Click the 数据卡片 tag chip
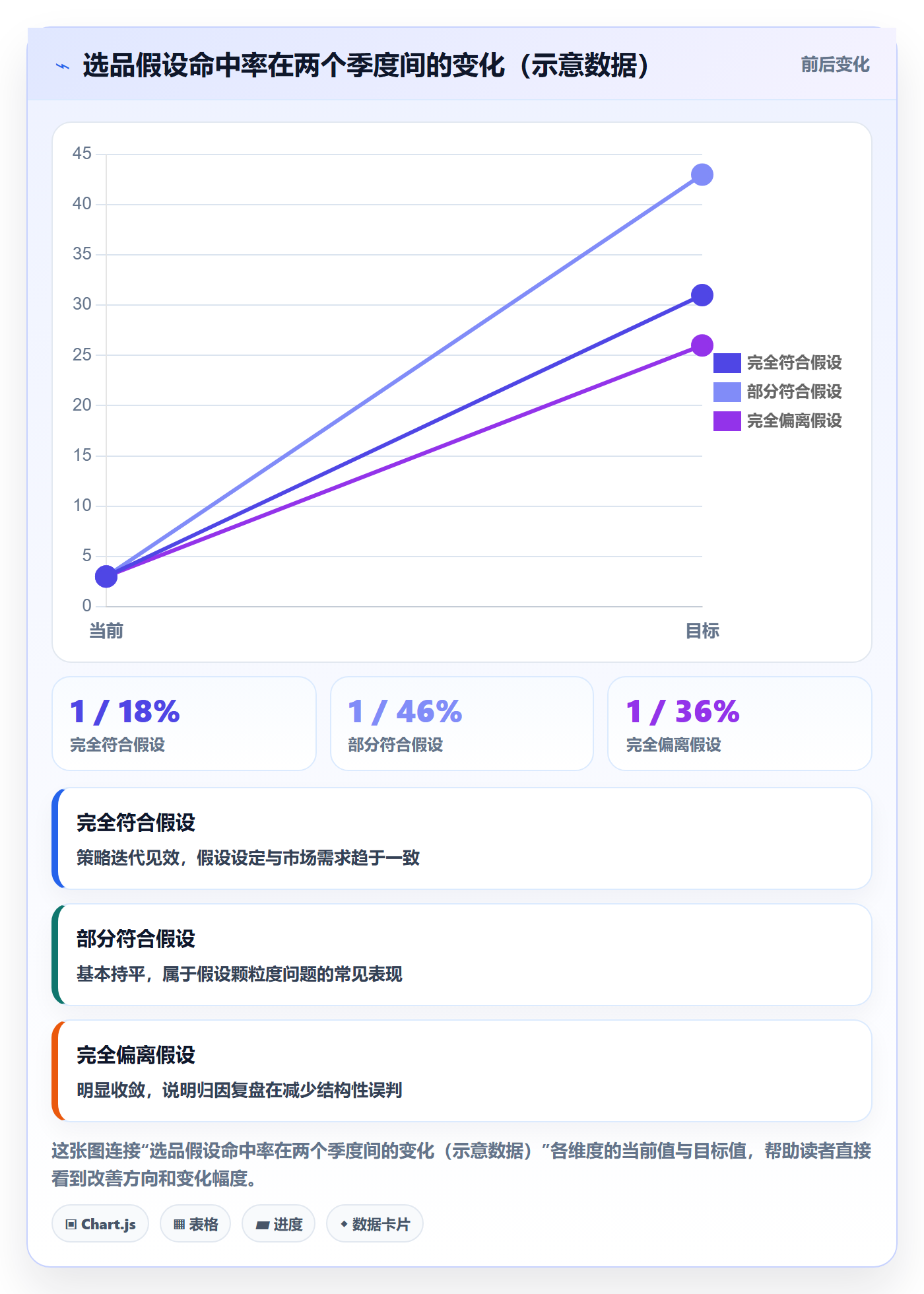Screen dimensions: 924x1294 [x=375, y=1224]
